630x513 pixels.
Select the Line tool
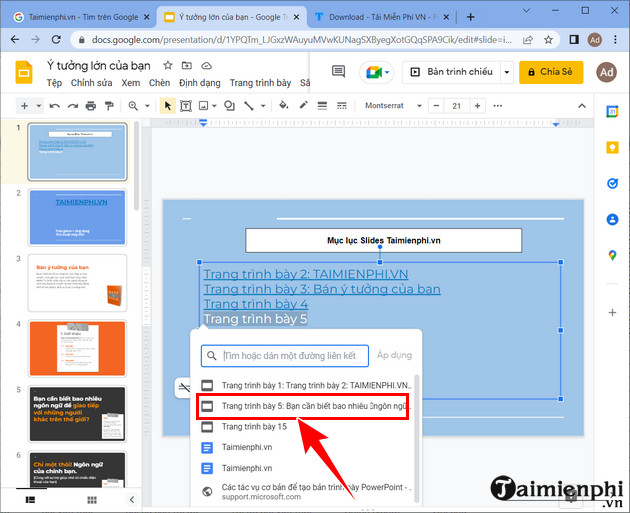click(249, 106)
